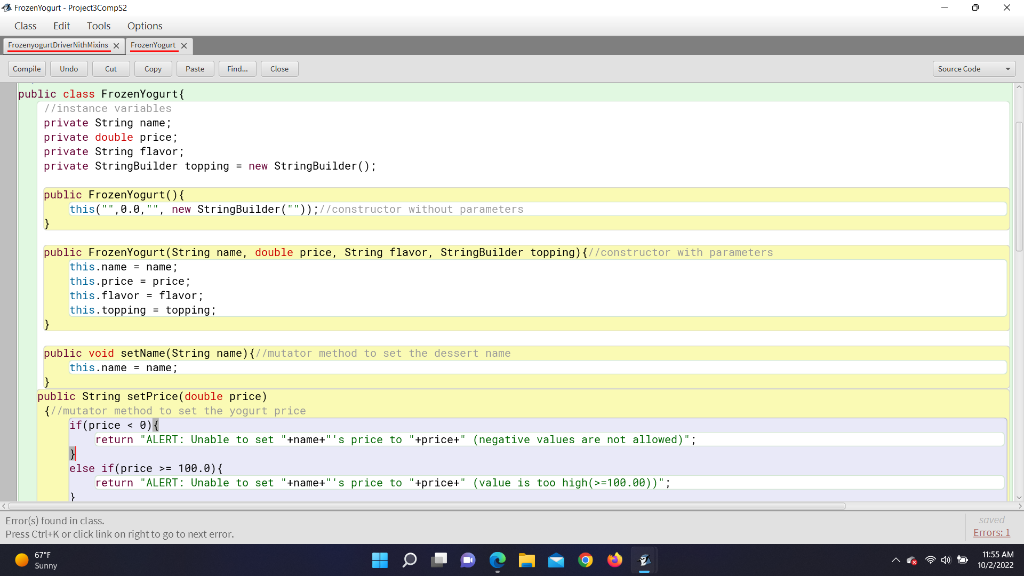1024x576 pixels.
Task: Open Microsoft Edge from the taskbar
Action: pos(497,561)
